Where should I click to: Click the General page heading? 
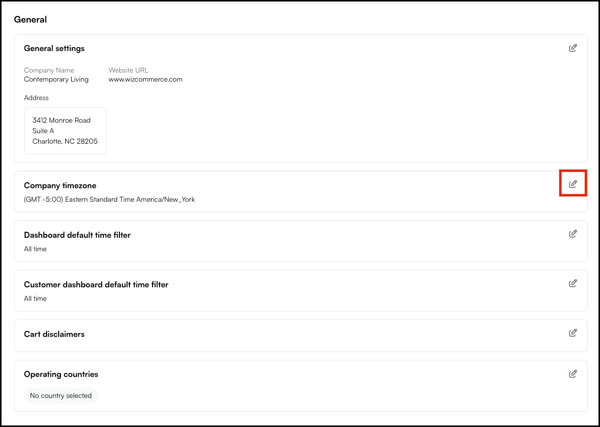pos(30,19)
